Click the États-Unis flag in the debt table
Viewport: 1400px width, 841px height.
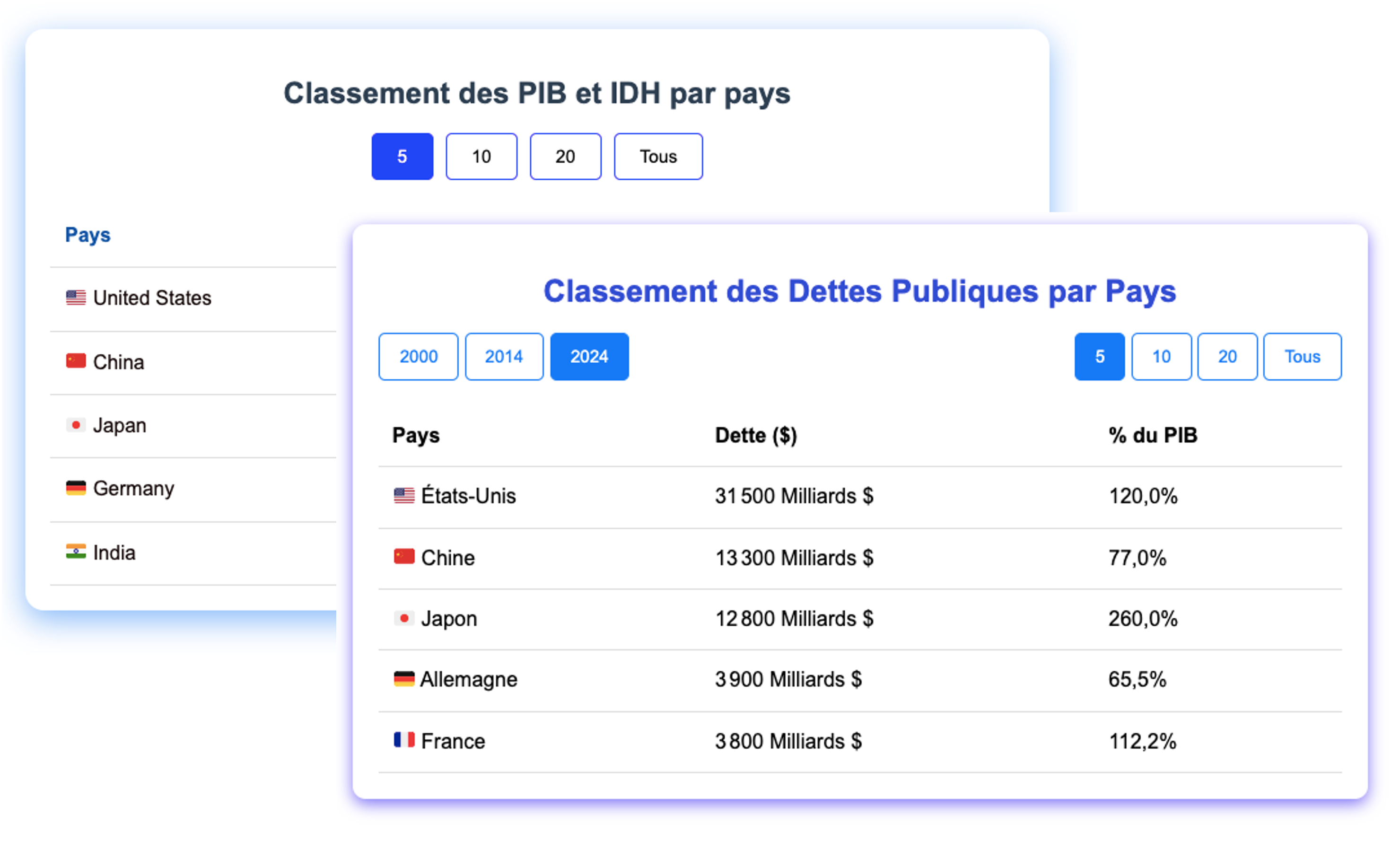pyautogui.click(x=403, y=495)
